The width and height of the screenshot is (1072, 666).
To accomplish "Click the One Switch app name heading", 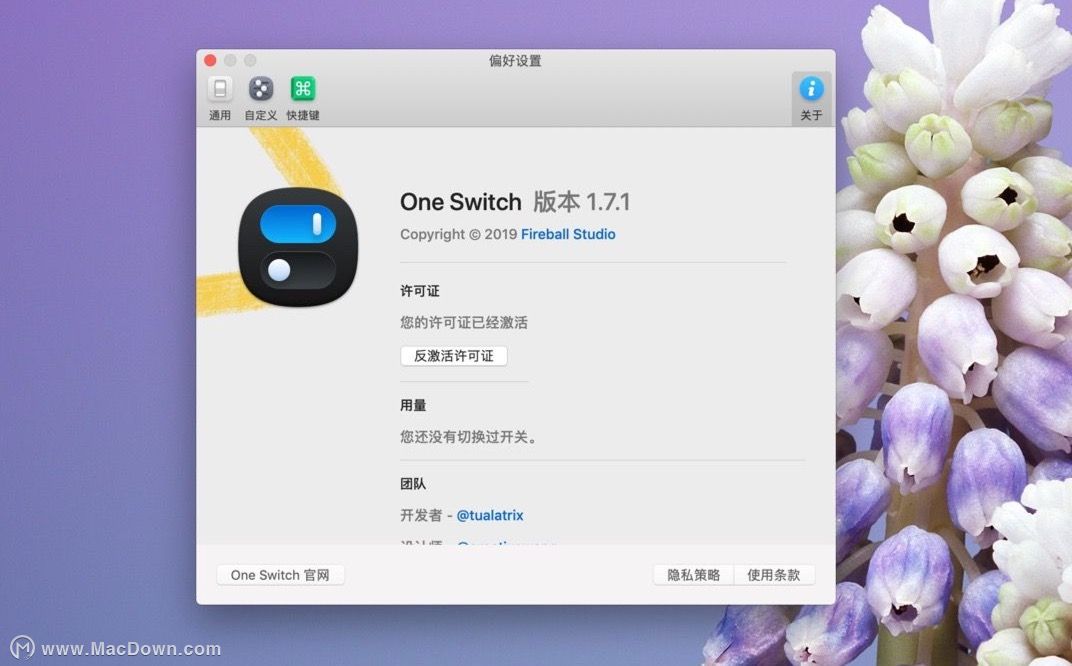I will [x=461, y=202].
